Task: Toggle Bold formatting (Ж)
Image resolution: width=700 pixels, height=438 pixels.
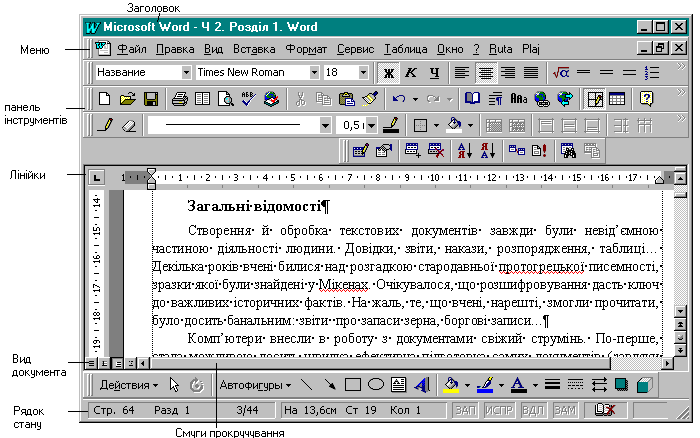Action: tap(388, 72)
